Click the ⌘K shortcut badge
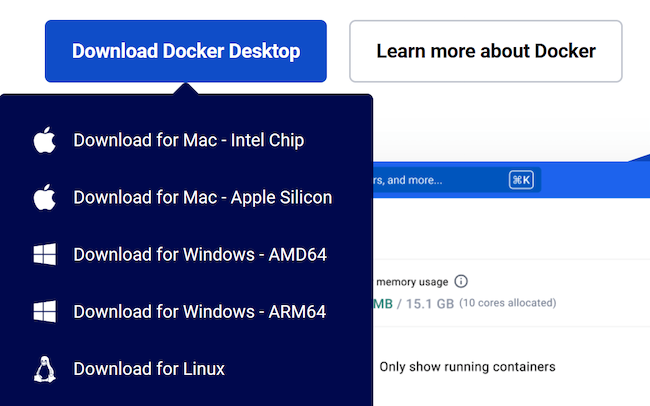 click(x=521, y=180)
